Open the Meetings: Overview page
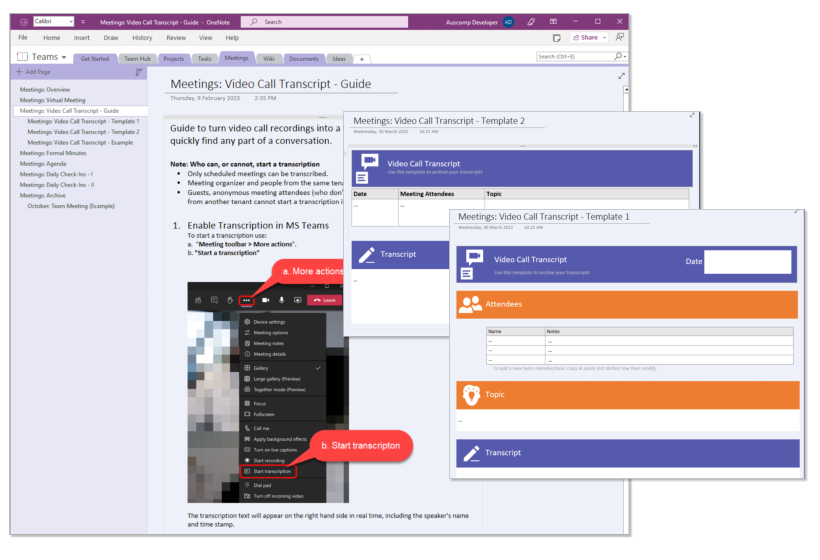This screenshot has height=560, width=820. click(x=45, y=89)
